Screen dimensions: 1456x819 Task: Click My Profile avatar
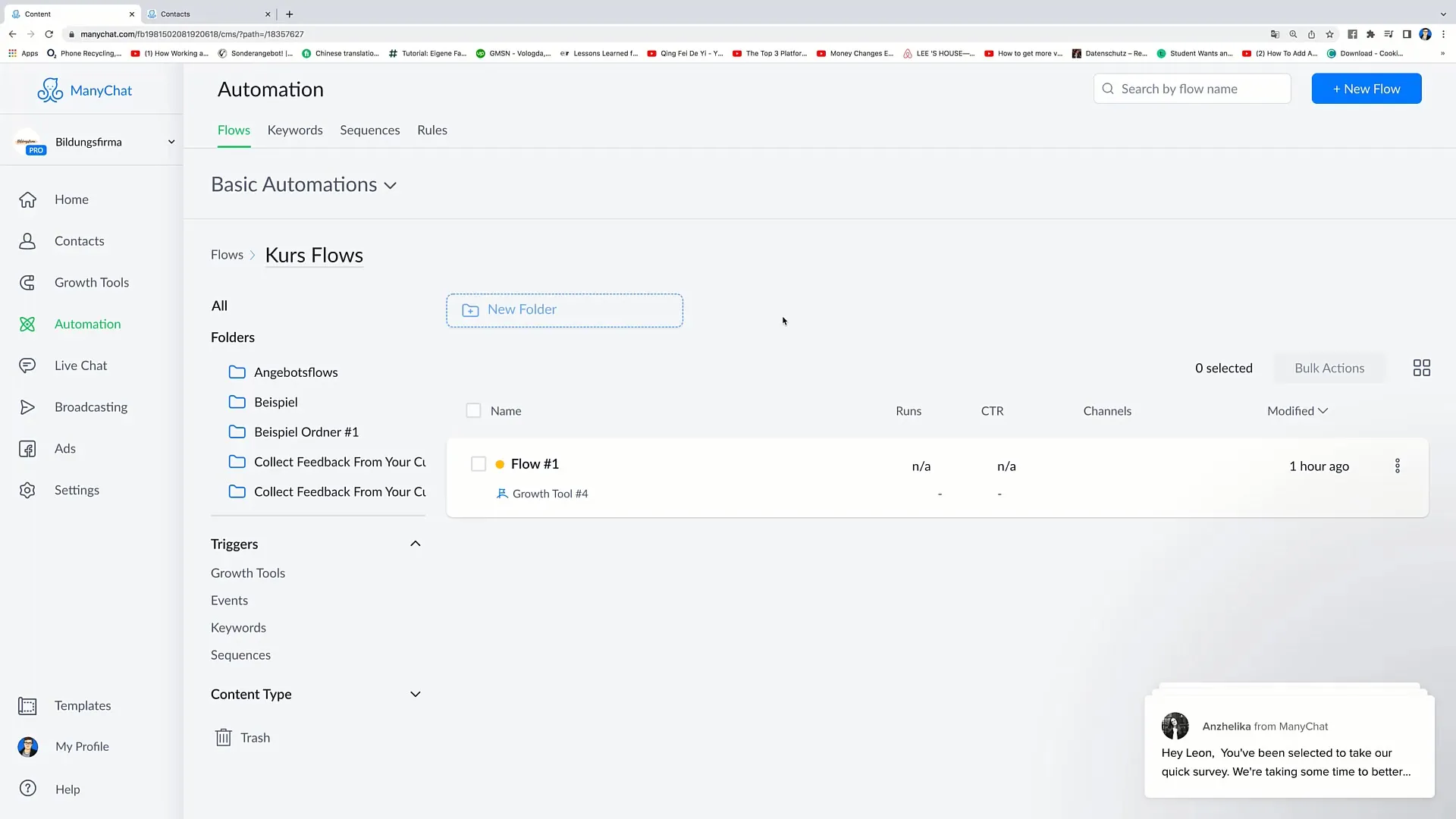28,747
